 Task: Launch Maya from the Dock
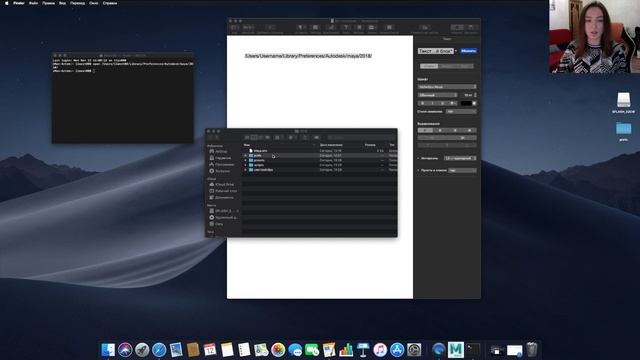pyautogui.click(x=456, y=350)
